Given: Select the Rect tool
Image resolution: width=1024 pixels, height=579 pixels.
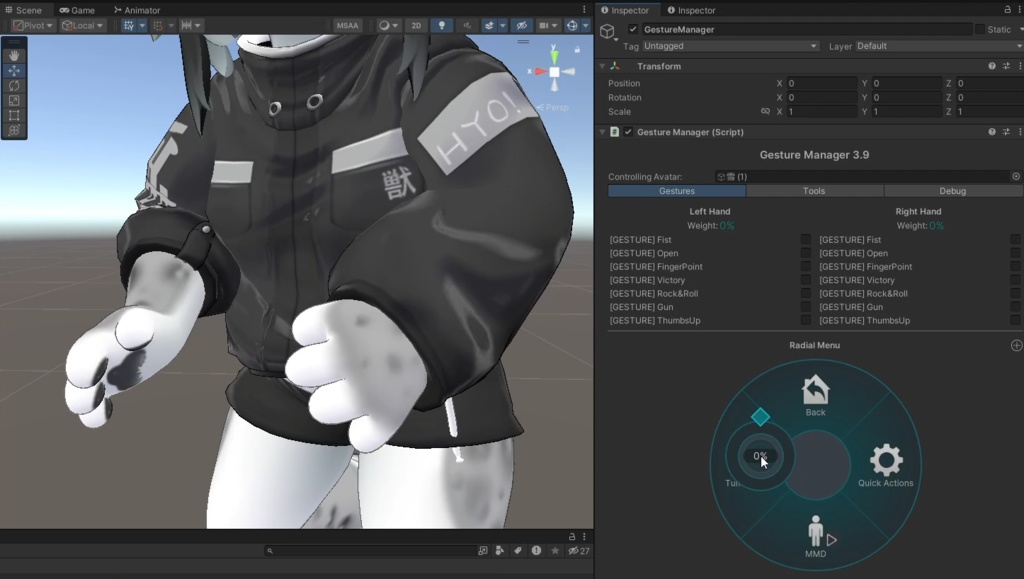Looking at the screenshot, I should tap(14, 116).
